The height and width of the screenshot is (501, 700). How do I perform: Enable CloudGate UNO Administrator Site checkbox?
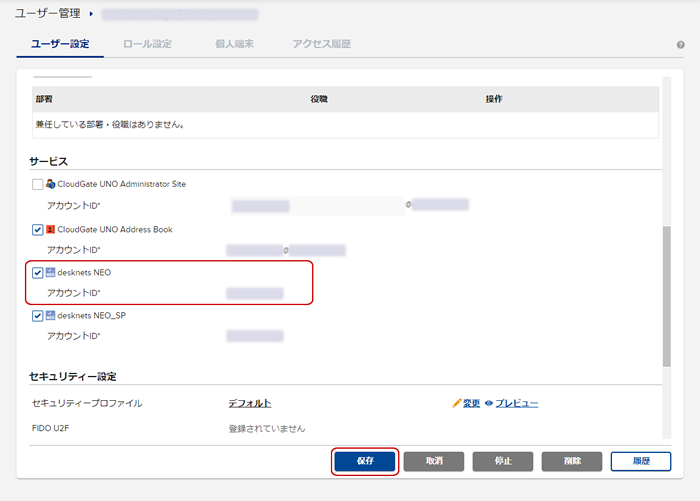(38, 184)
